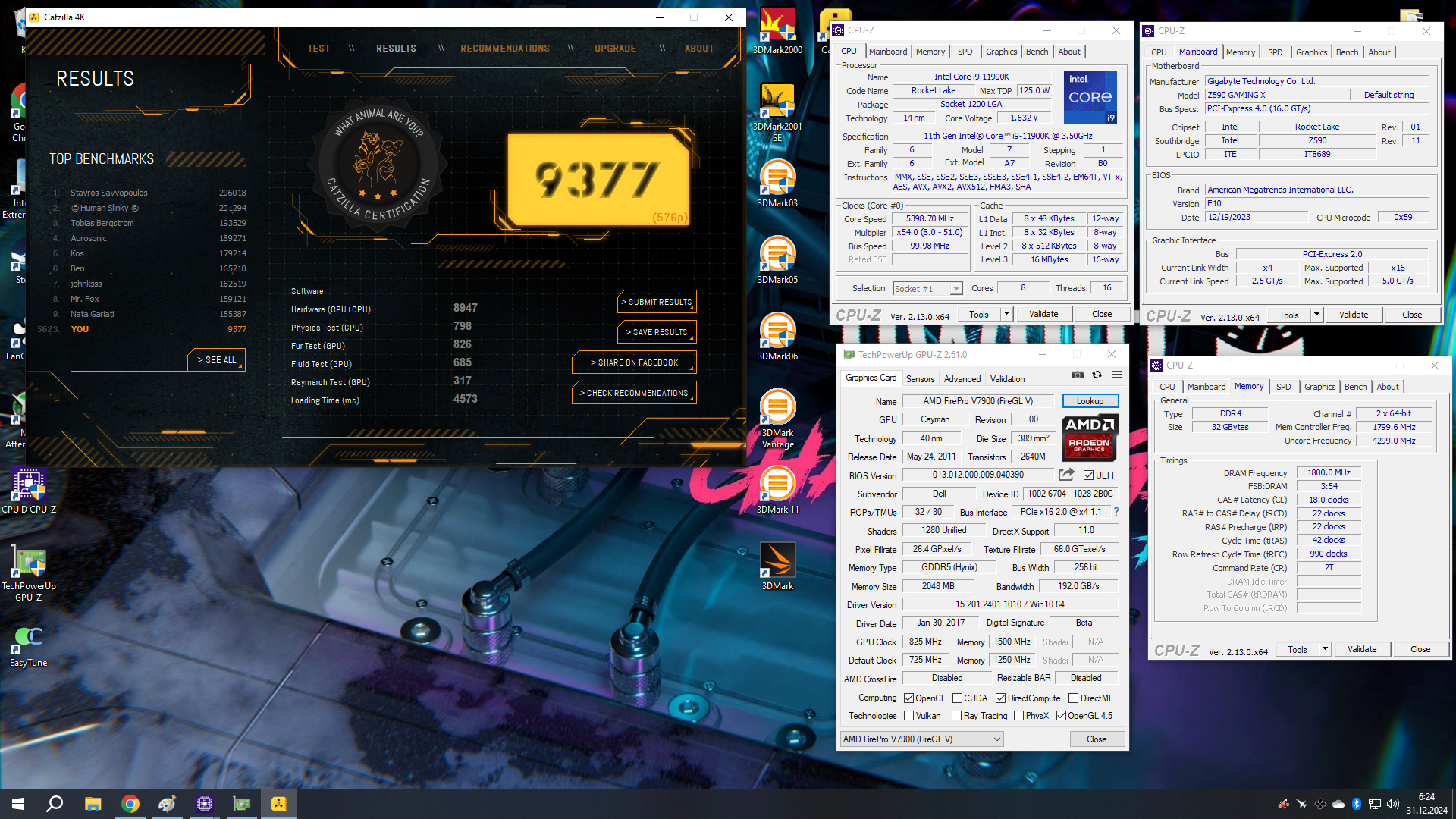Open the volume tray icon
Screen dimensions: 1456x819
(1393, 804)
